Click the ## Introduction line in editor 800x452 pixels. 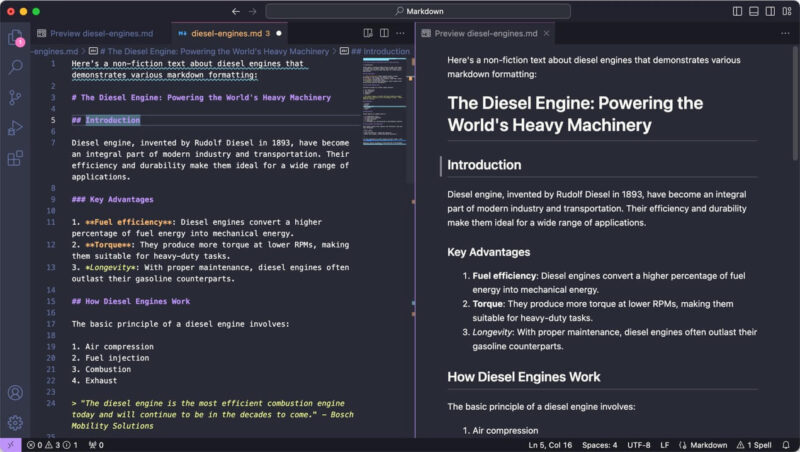(106, 120)
